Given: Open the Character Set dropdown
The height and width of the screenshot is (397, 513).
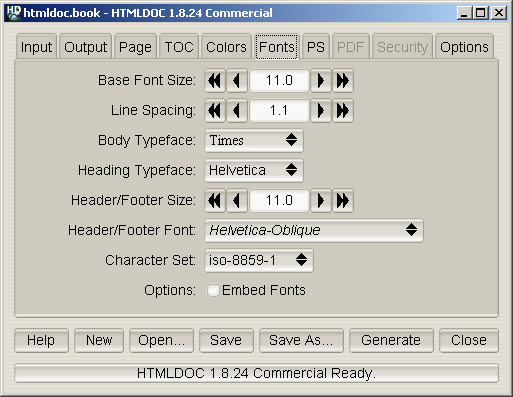Looking at the screenshot, I should (259, 261).
